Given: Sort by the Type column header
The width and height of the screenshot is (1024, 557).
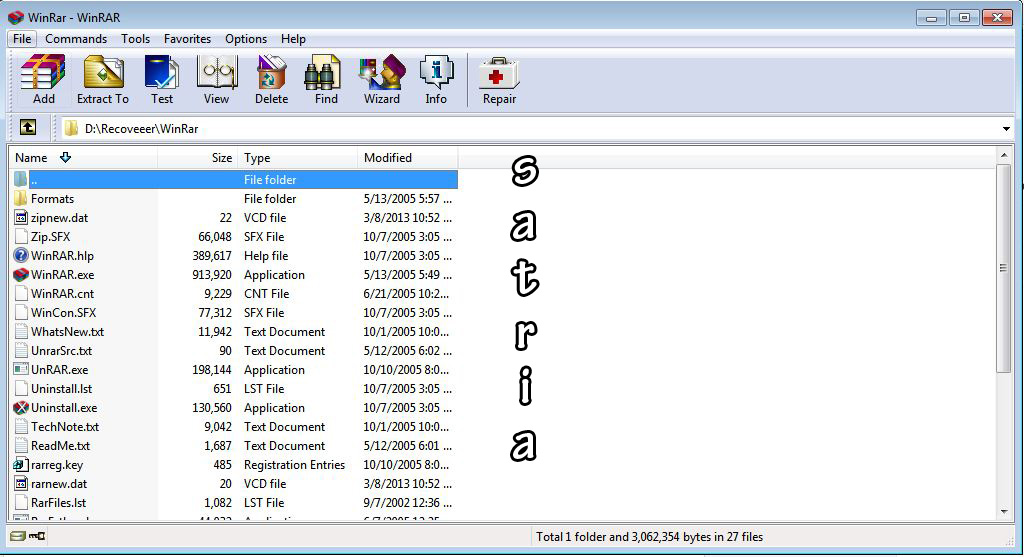Looking at the screenshot, I should tap(298, 157).
